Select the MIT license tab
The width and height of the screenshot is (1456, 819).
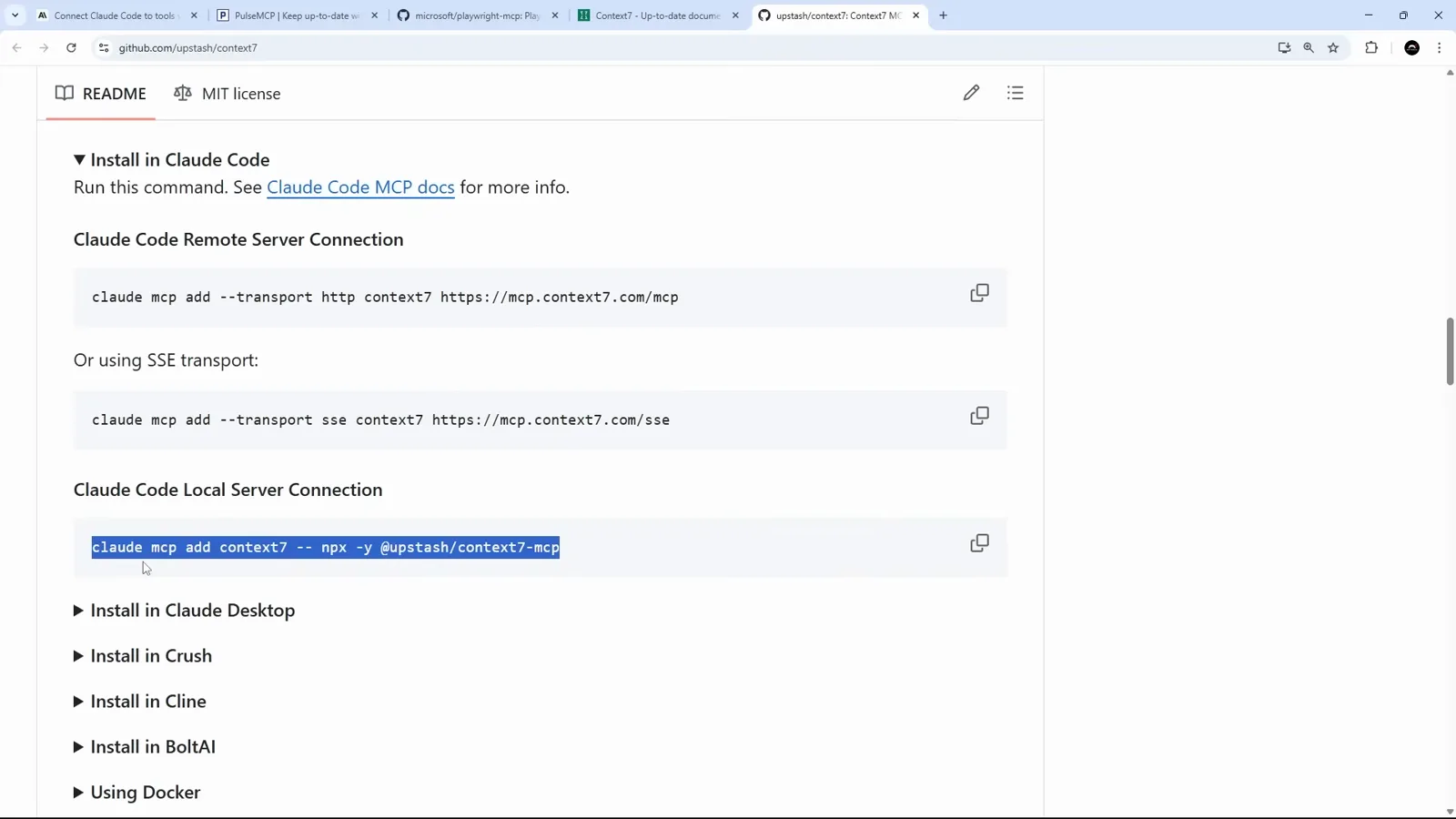point(227,94)
